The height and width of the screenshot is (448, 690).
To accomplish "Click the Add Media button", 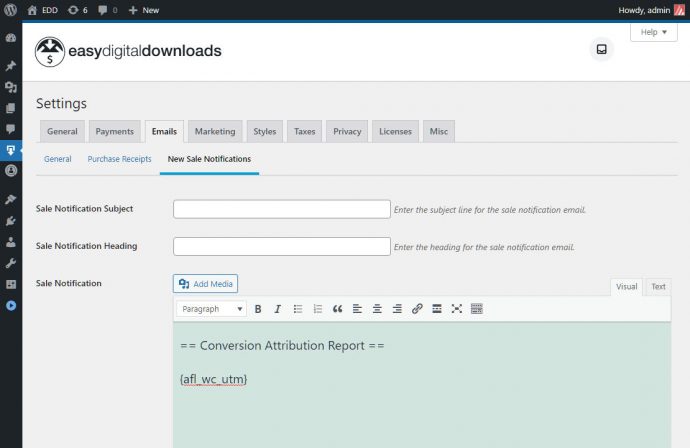I will [206, 284].
